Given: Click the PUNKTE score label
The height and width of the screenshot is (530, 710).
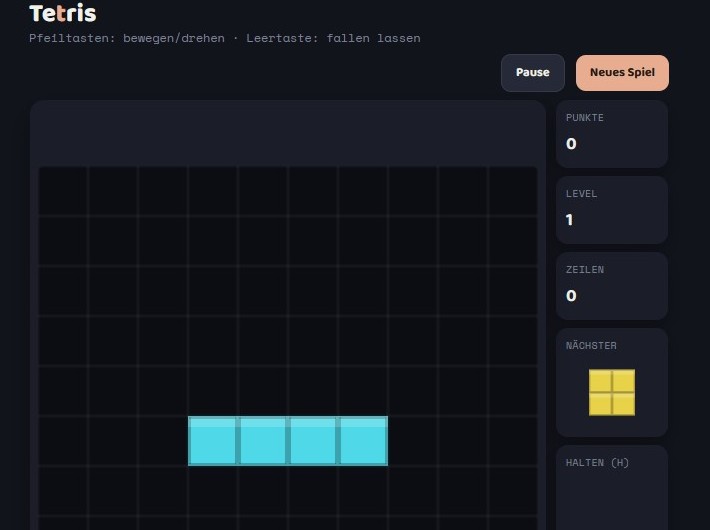Looking at the screenshot, I should click(585, 118).
